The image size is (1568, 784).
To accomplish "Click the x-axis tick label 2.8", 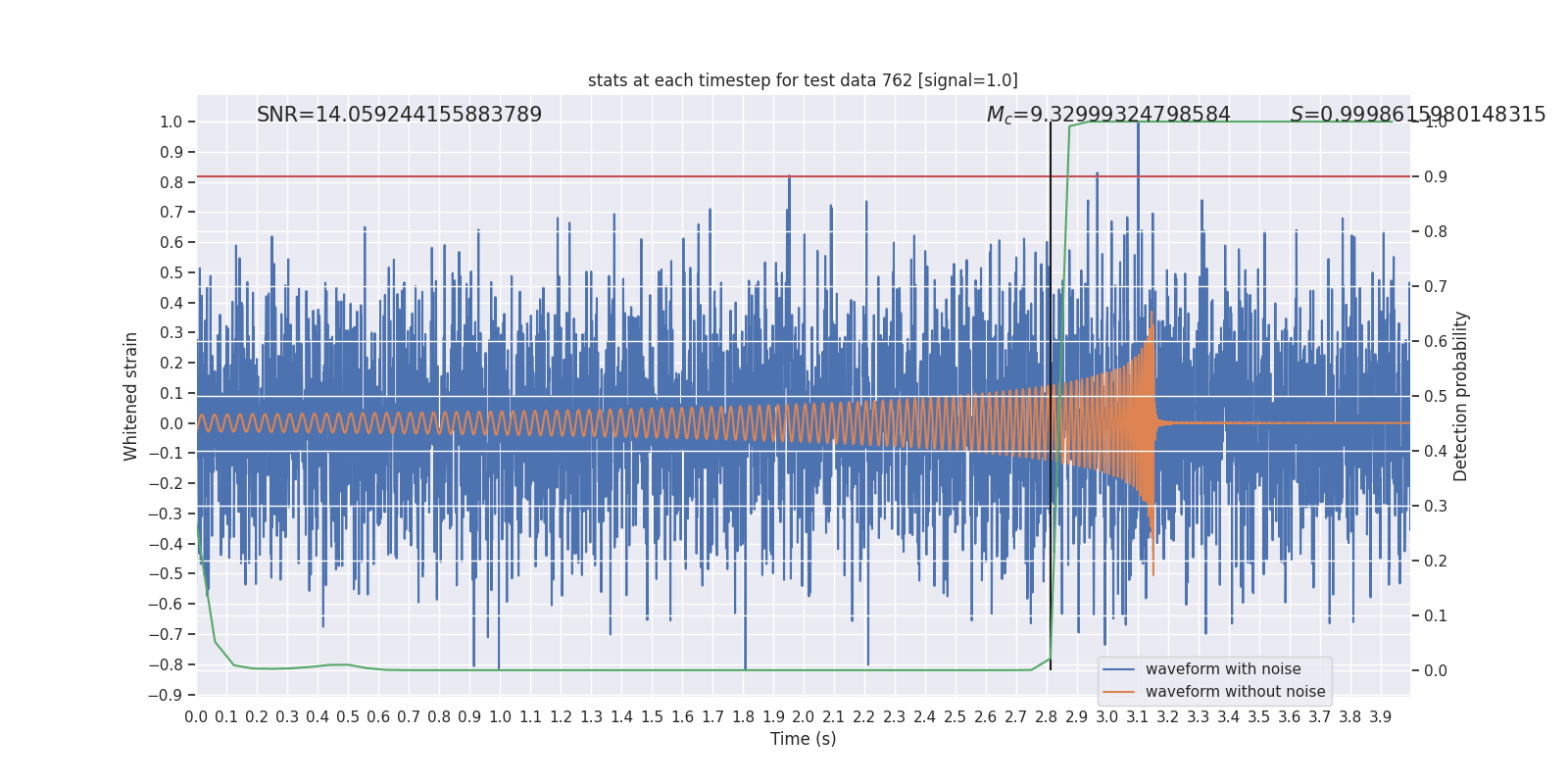I will pyautogui.click(x=1047, y=717).
